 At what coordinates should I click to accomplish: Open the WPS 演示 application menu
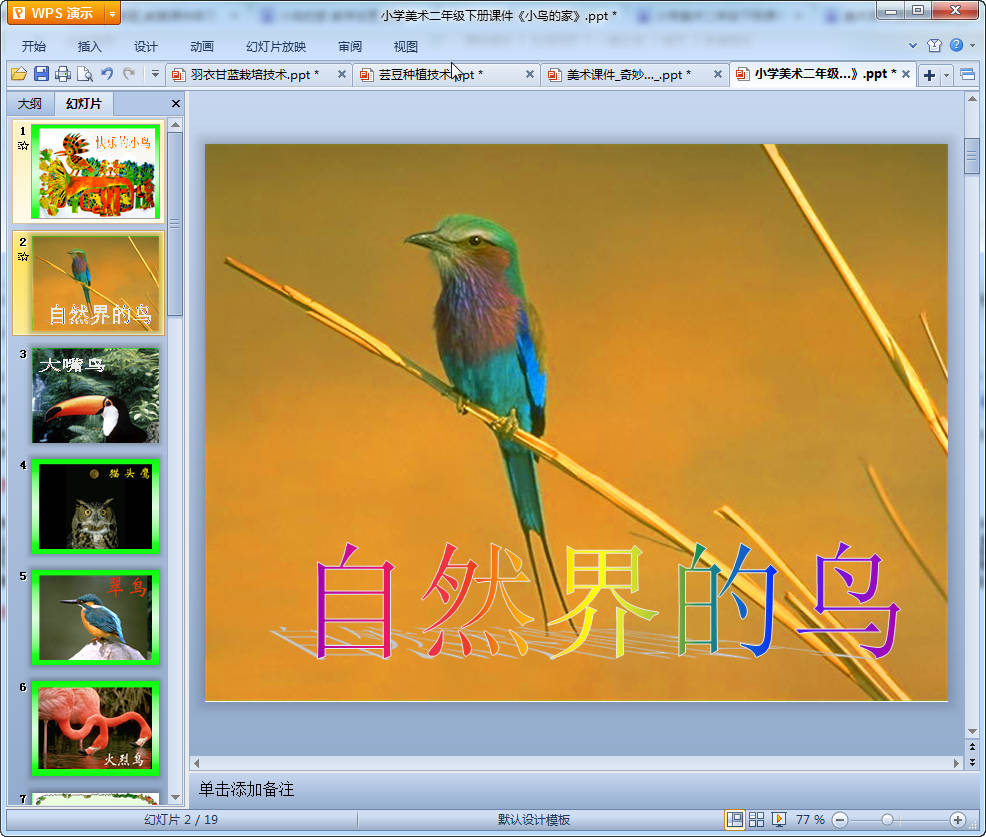pos(56,13)
